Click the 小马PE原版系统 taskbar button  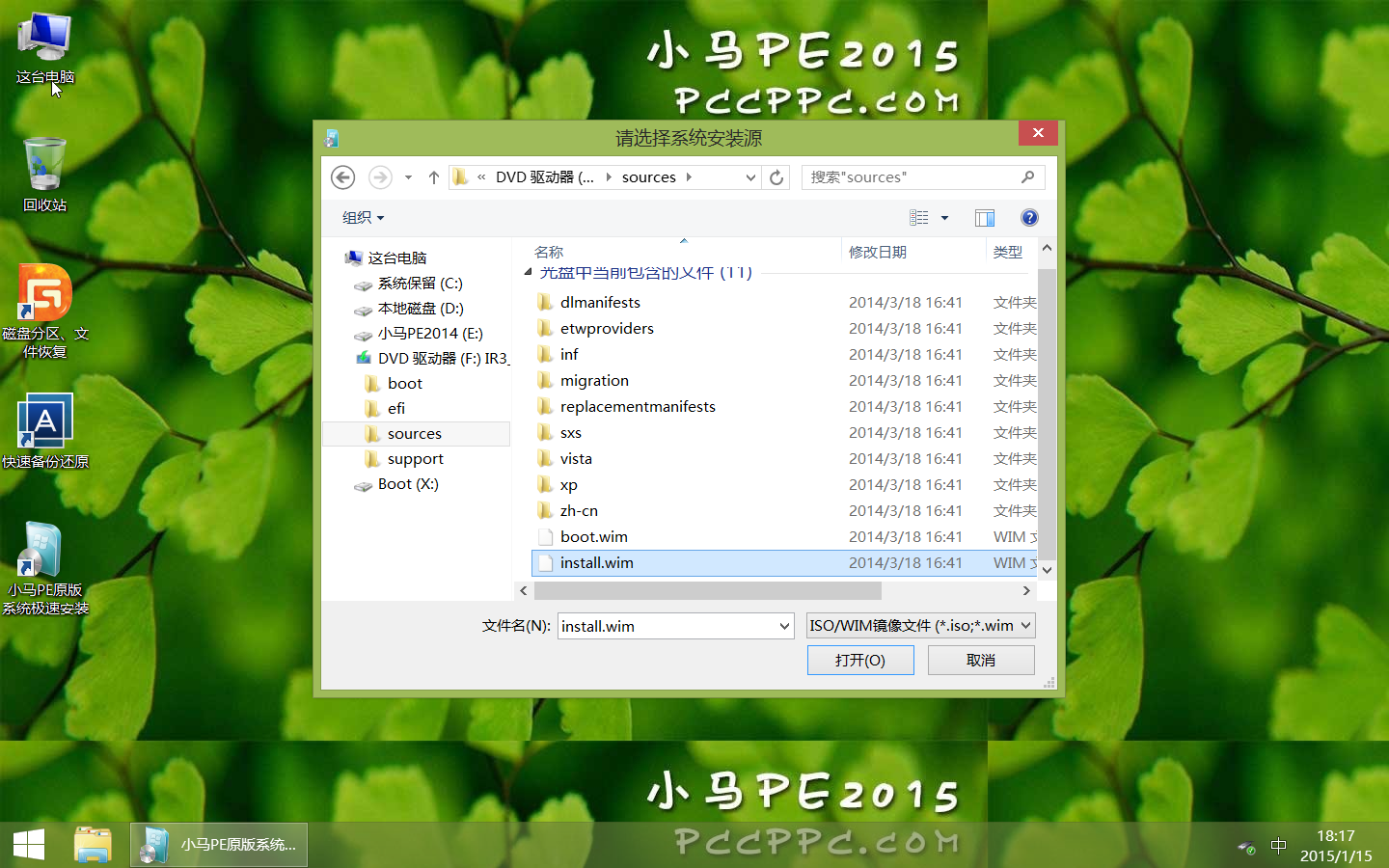click(x=219, y=845)
